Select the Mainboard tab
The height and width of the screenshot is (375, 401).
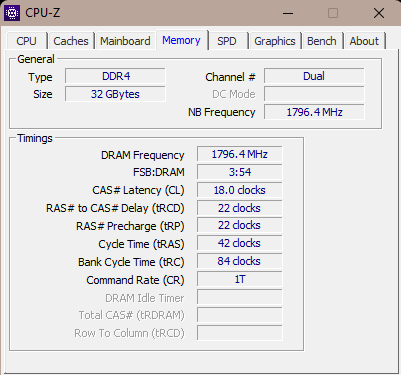click(x=125, y=41)
